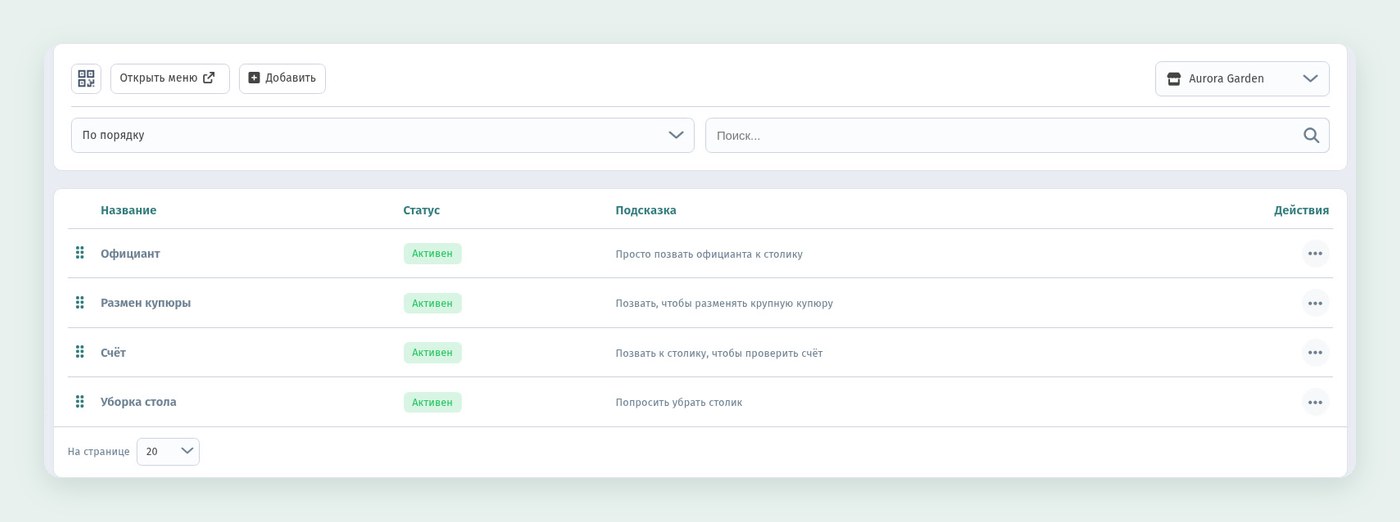
Task: Open actions menu for Размен купюры row
Action: 1315,303
